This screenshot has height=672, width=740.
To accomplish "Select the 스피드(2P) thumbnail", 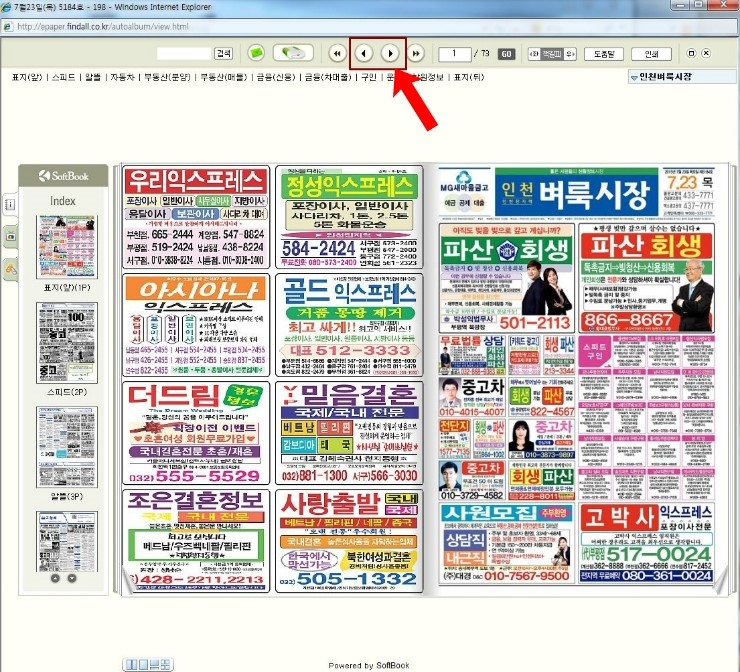I will click(67, 343).
